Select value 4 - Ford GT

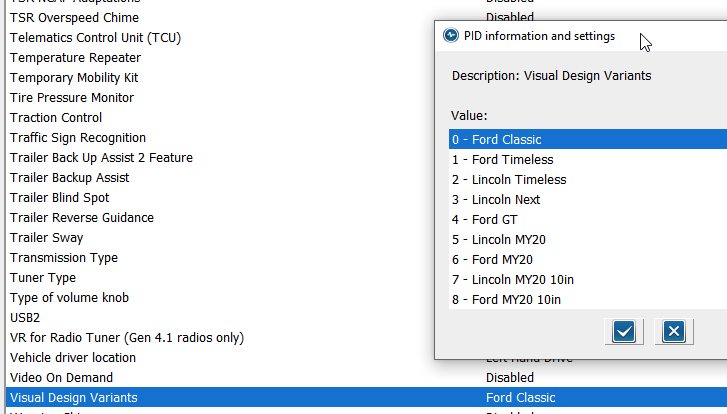coord(588,219)
